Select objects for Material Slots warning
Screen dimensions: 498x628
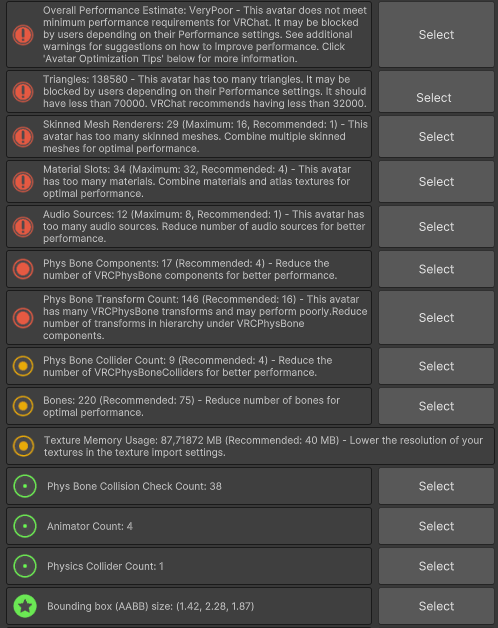point(436,181)
